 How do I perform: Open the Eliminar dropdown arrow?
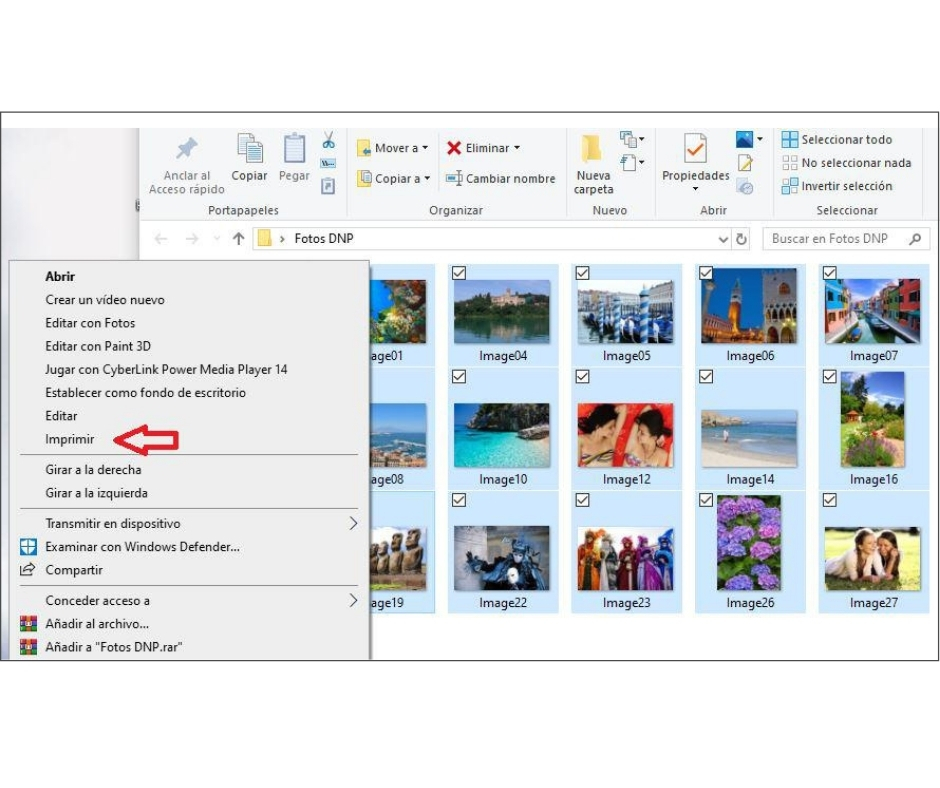[517, 148]
